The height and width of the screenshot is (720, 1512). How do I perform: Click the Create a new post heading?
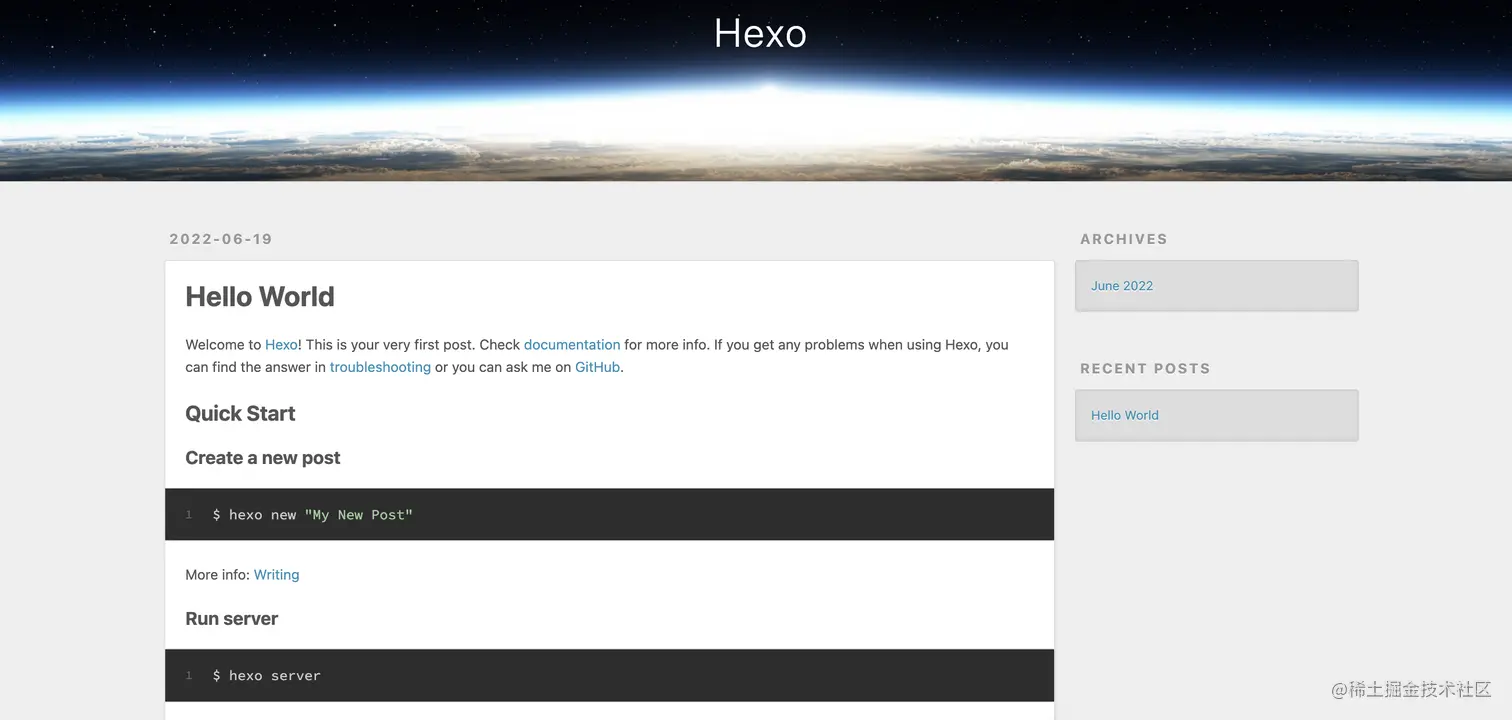coord(263,458)
